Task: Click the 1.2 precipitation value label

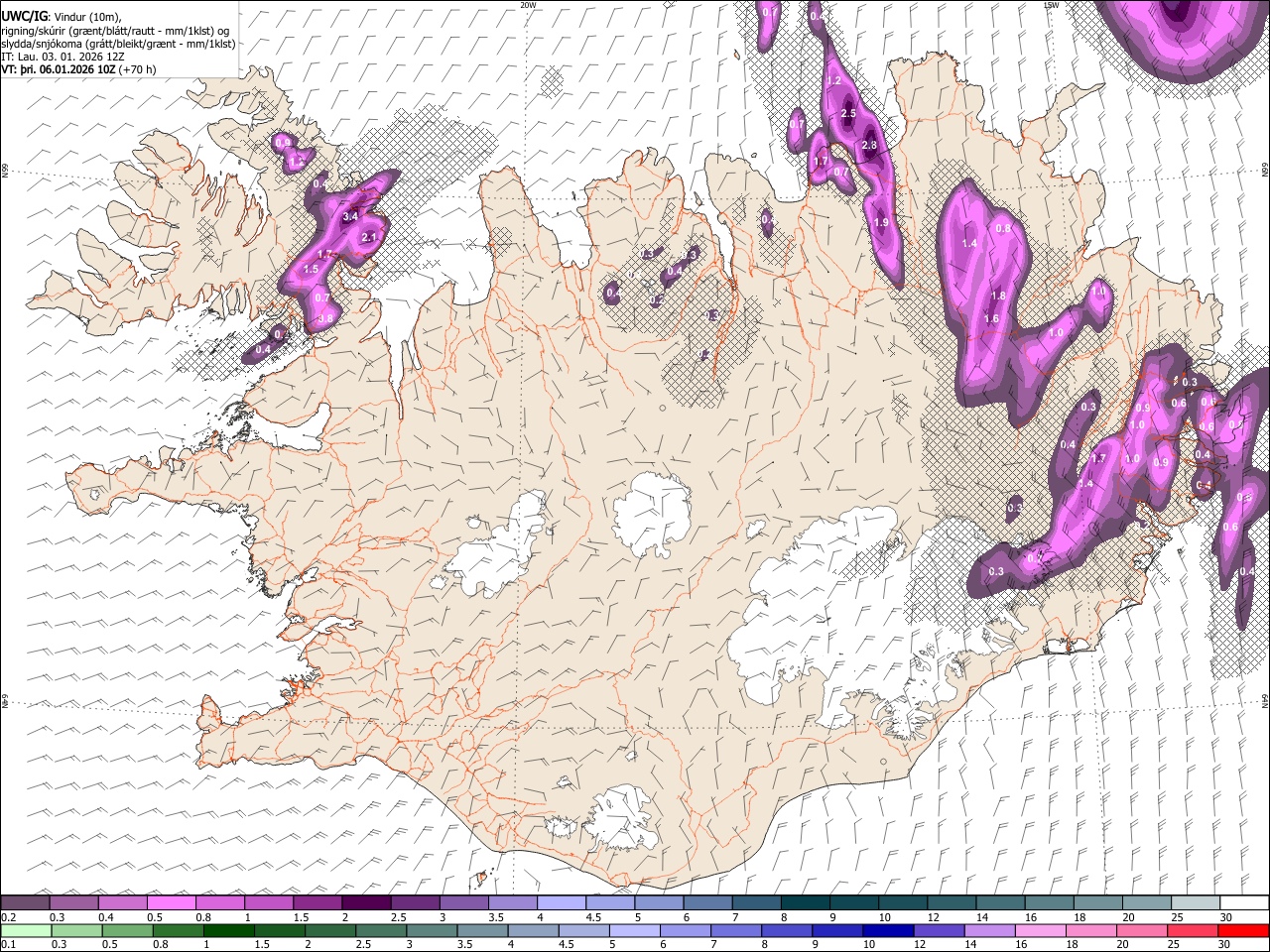Action: pos(834,80)
